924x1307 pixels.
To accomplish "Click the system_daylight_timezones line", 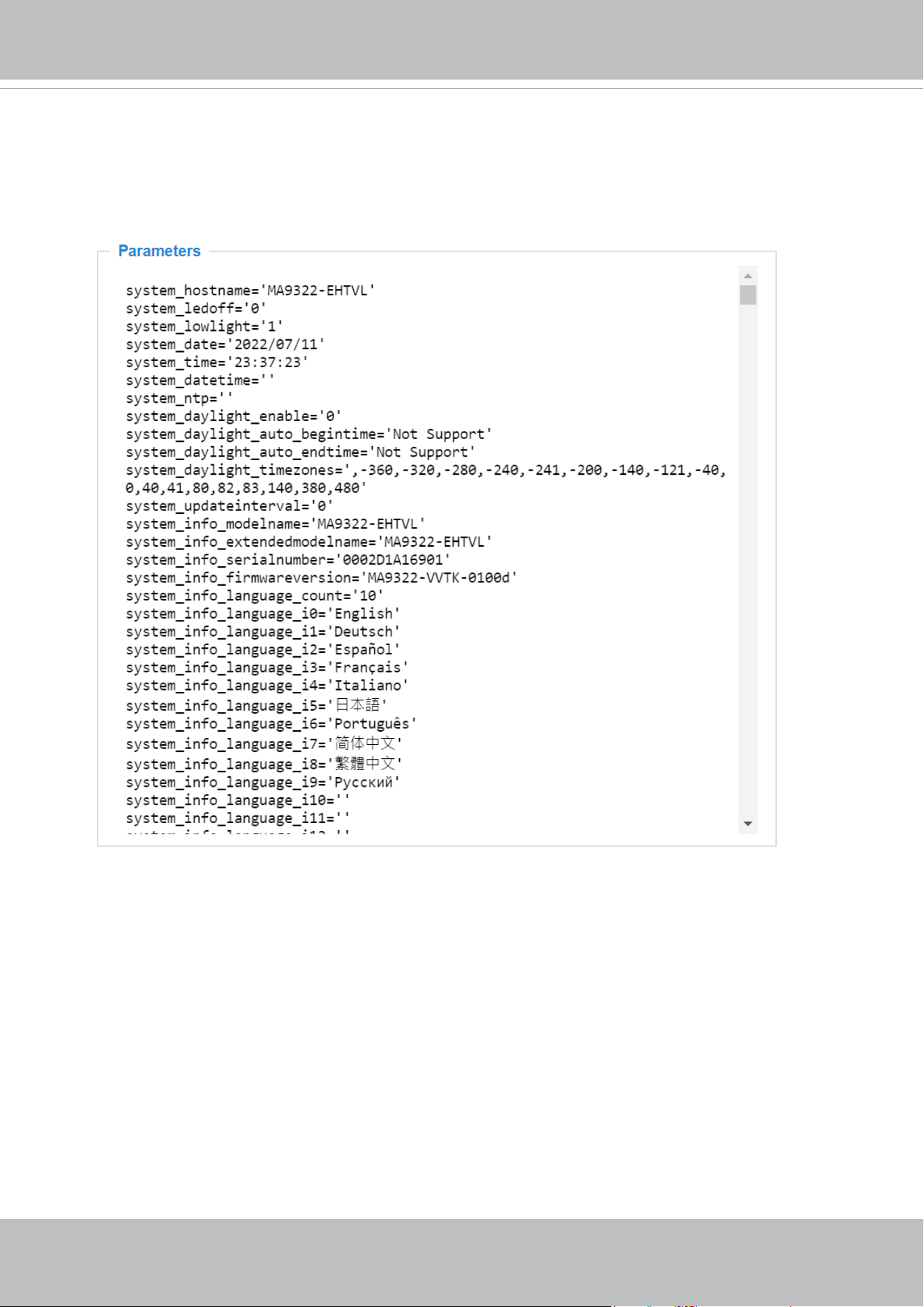I will coord(426,471).
